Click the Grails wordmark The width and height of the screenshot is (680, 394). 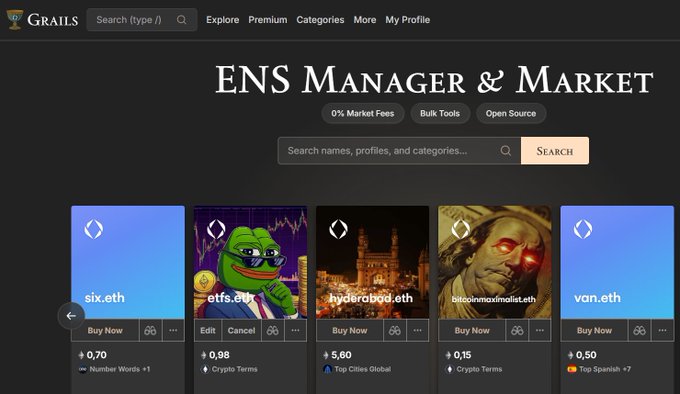point(52,20)
